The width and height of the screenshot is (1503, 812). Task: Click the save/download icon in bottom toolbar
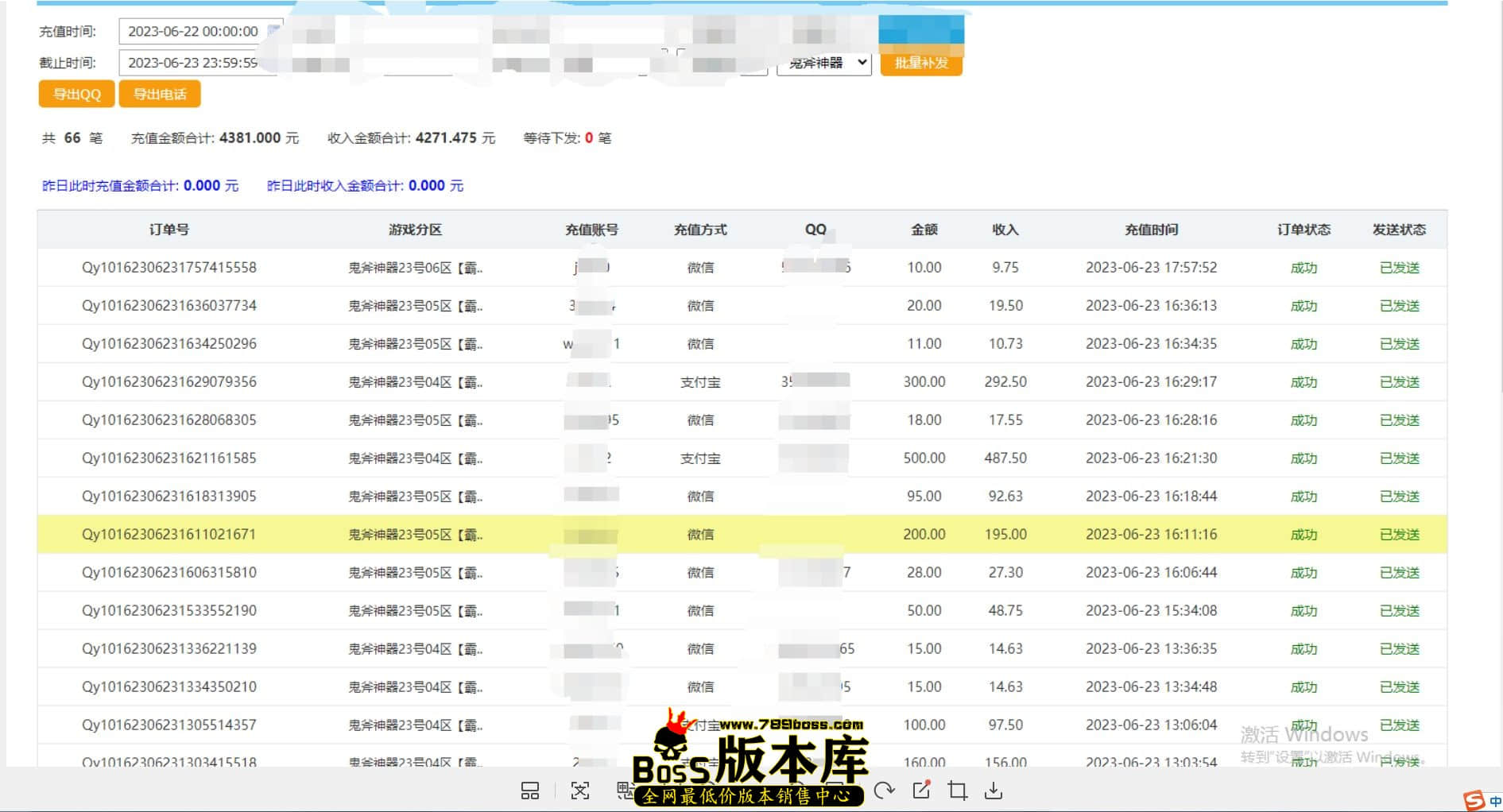[x=994, y=791]
